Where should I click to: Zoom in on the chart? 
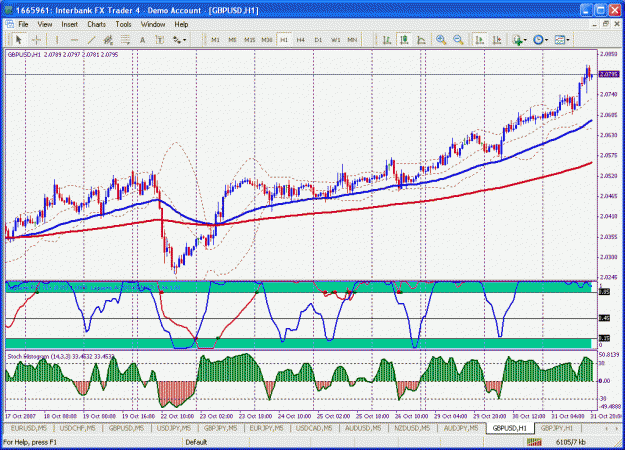(x=441, y=40)
